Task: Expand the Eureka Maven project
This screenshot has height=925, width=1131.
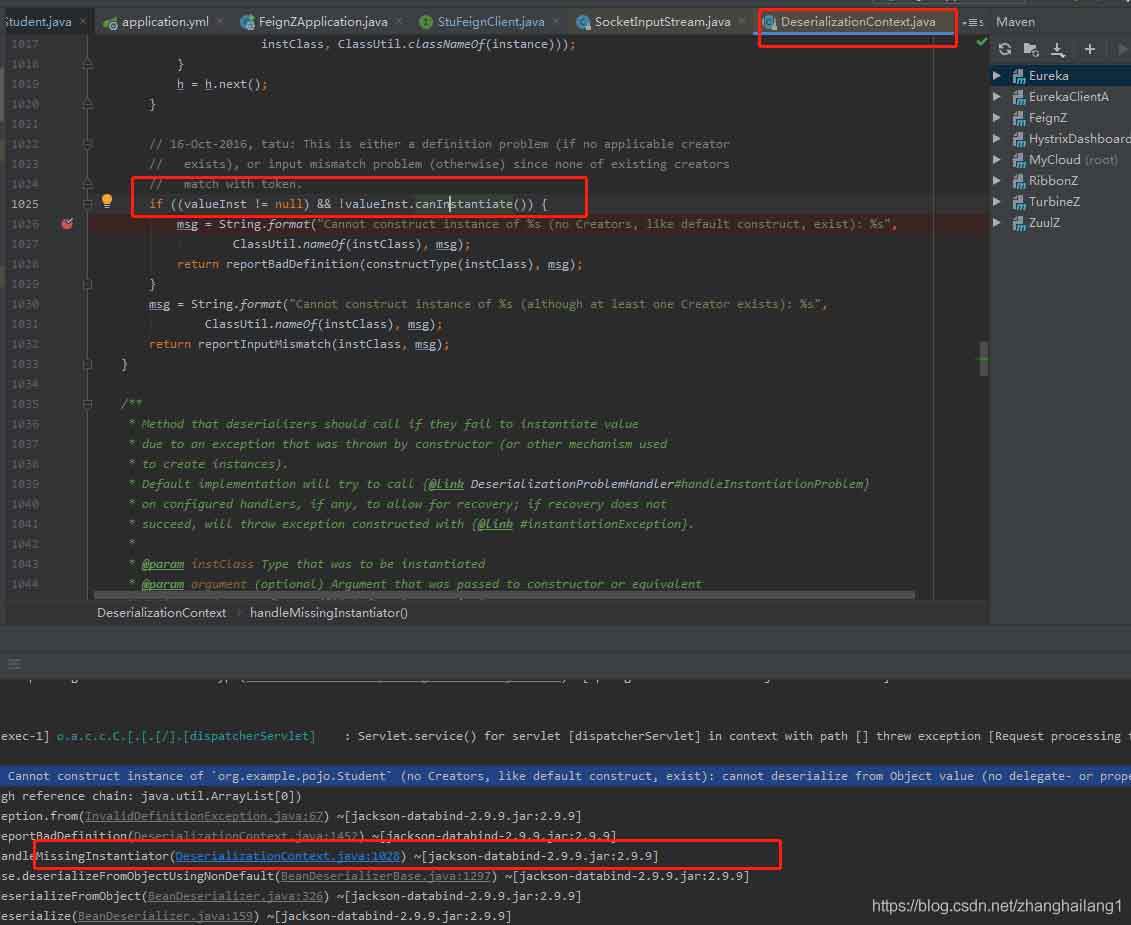Action: point(997,76)
